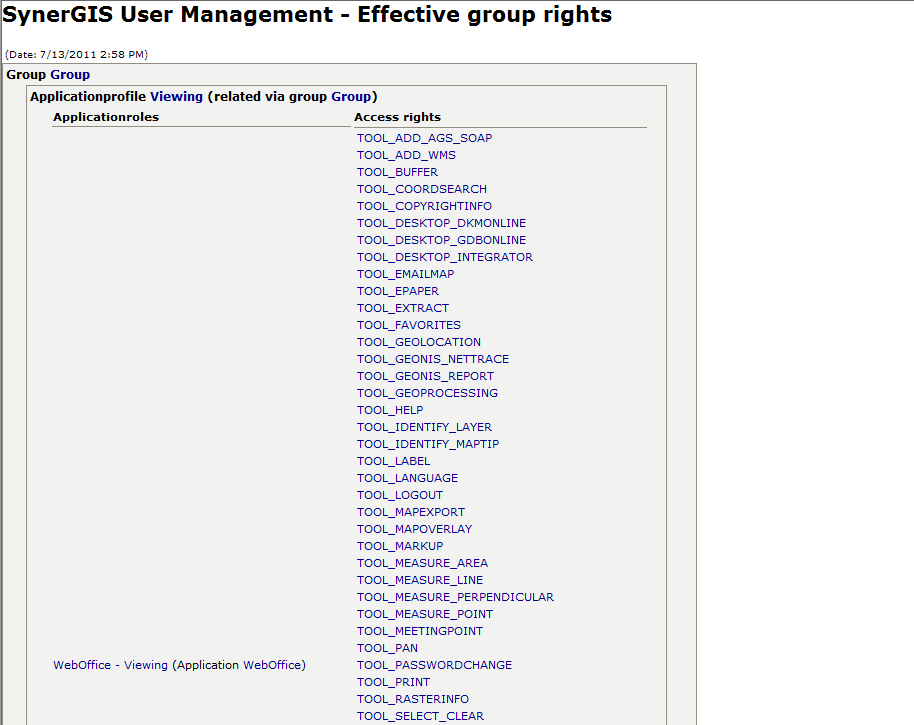Select TOOL_MEASURE_PERPENDICULAR from the list
This screenshot has width=914, height=725.
coord(455,596)
